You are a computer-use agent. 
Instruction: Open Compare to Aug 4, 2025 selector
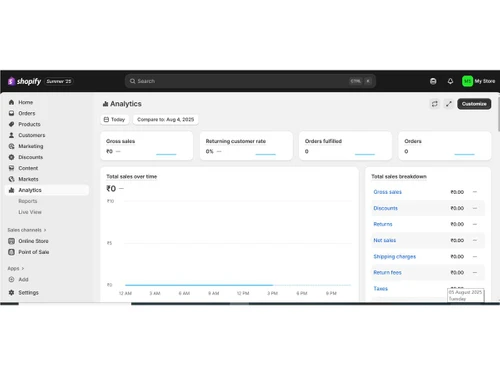166,119
